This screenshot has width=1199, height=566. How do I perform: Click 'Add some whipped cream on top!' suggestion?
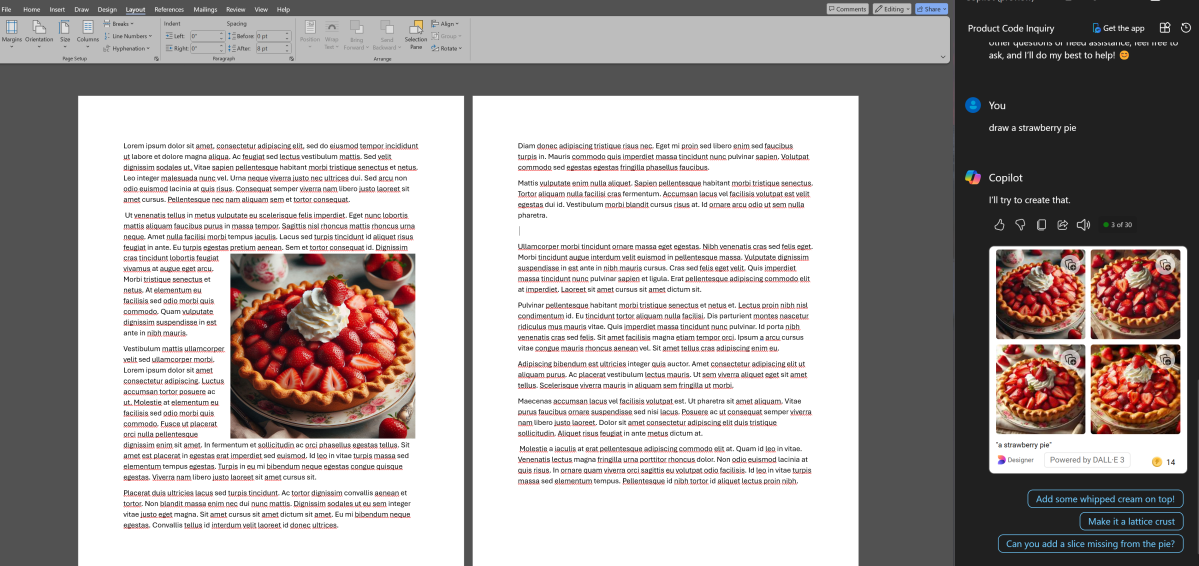pyautogui.click(x=1105, y=499)
